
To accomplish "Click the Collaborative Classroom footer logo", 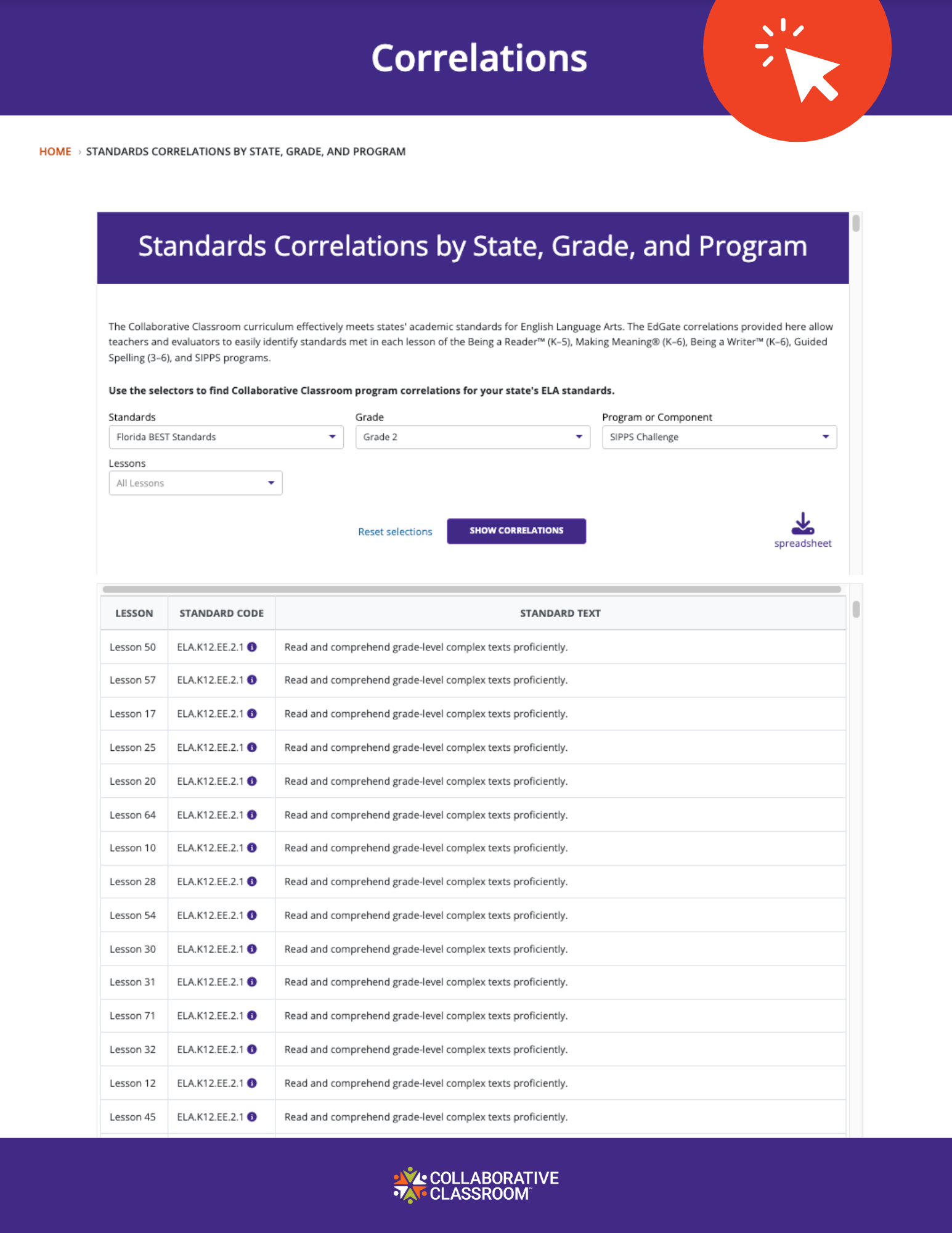I will (476, 1185).
